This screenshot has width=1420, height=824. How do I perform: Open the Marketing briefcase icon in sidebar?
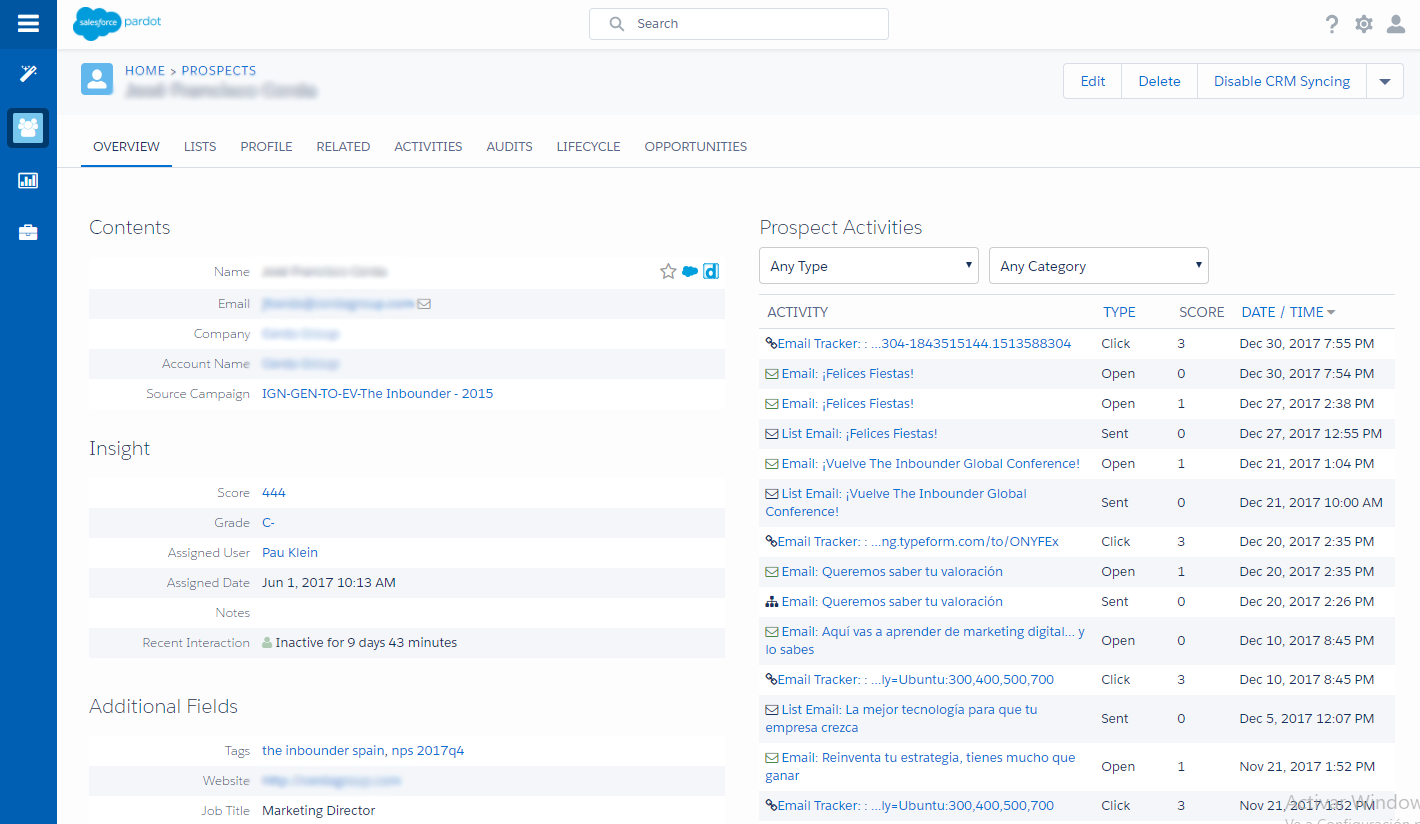pos(27,232)
